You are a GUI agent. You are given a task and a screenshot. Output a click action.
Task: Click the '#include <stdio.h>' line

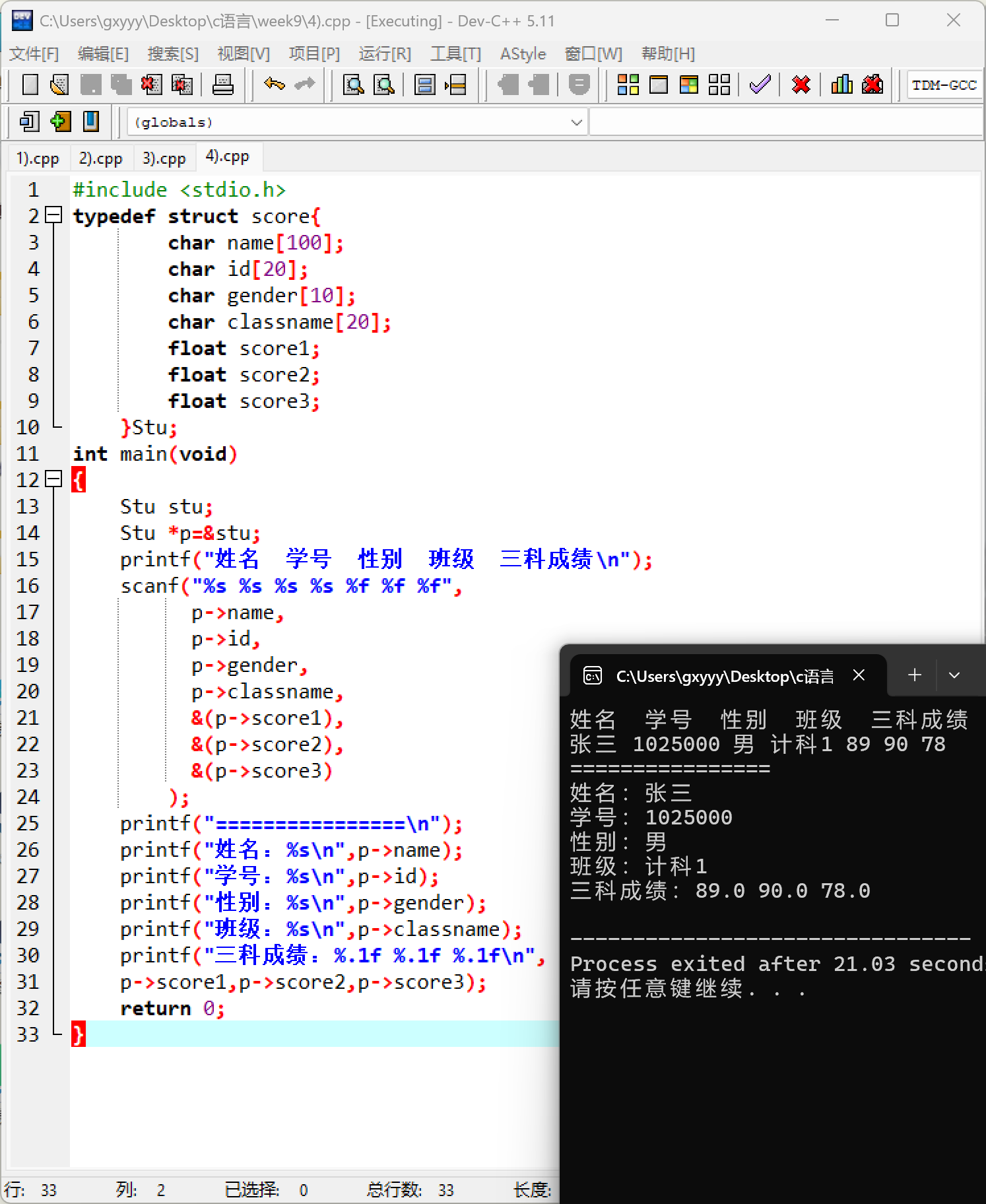click(x=179, y=190)
